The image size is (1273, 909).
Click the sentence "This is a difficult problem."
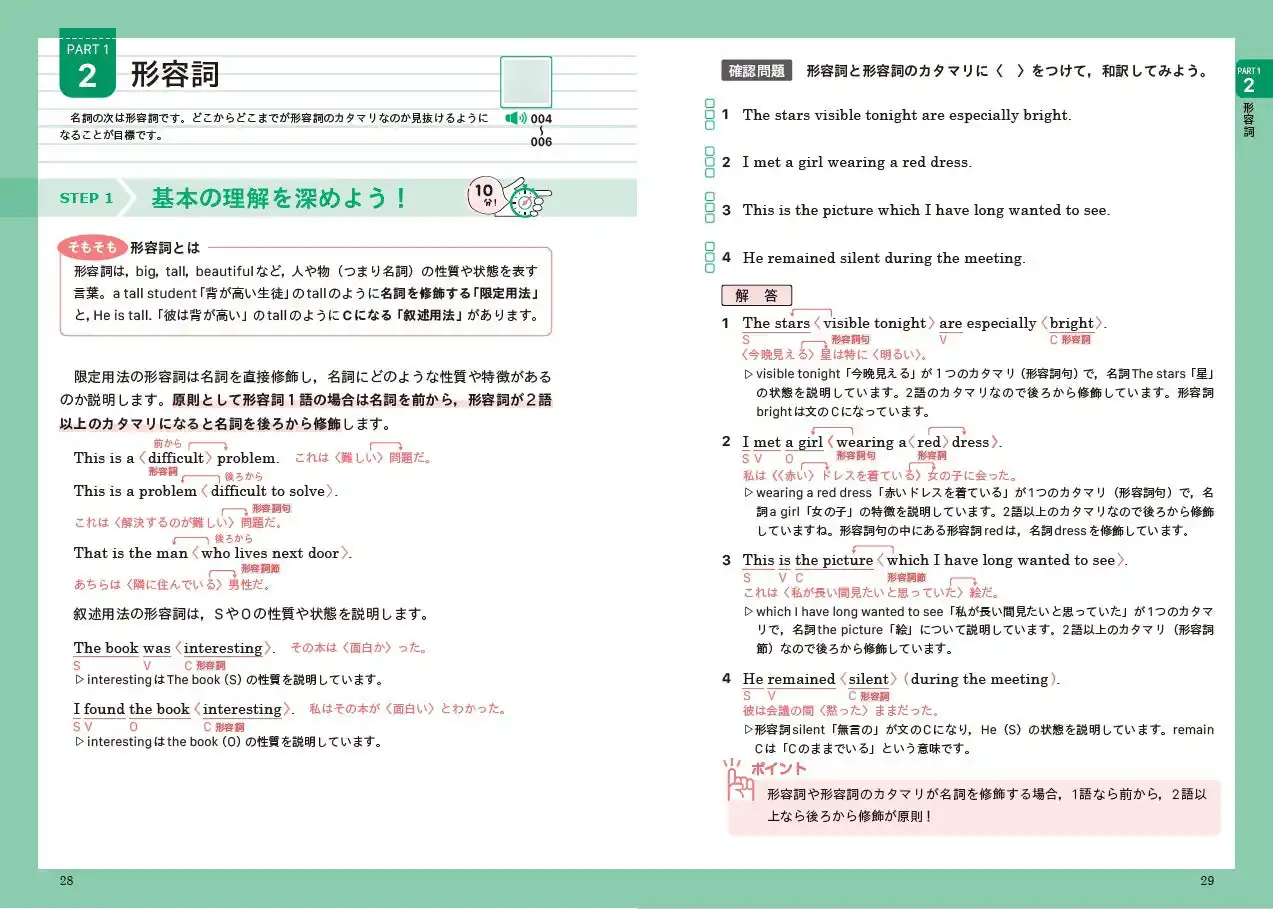click(177, 458)
